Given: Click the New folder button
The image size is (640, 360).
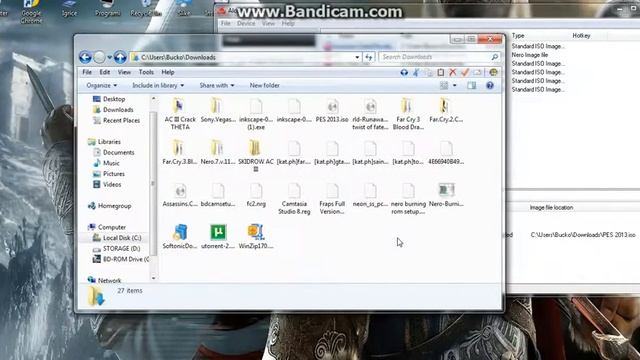Looking at the screenshot, I should point(264,85).
